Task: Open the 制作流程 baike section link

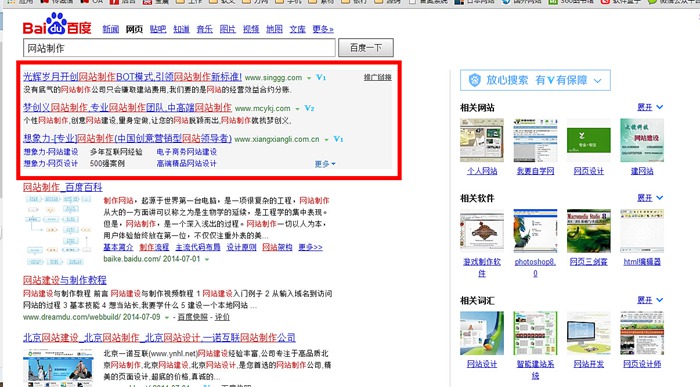Action: [x=154, y=247]
